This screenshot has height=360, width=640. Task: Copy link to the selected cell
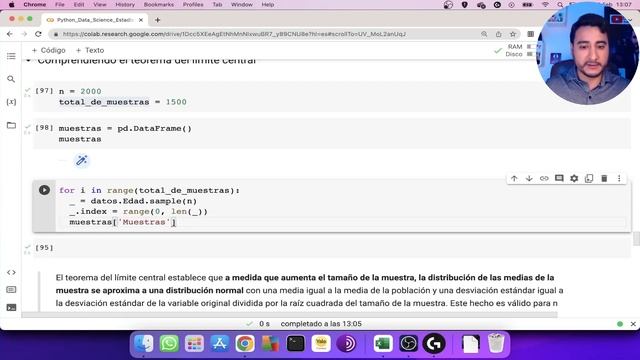544,178
